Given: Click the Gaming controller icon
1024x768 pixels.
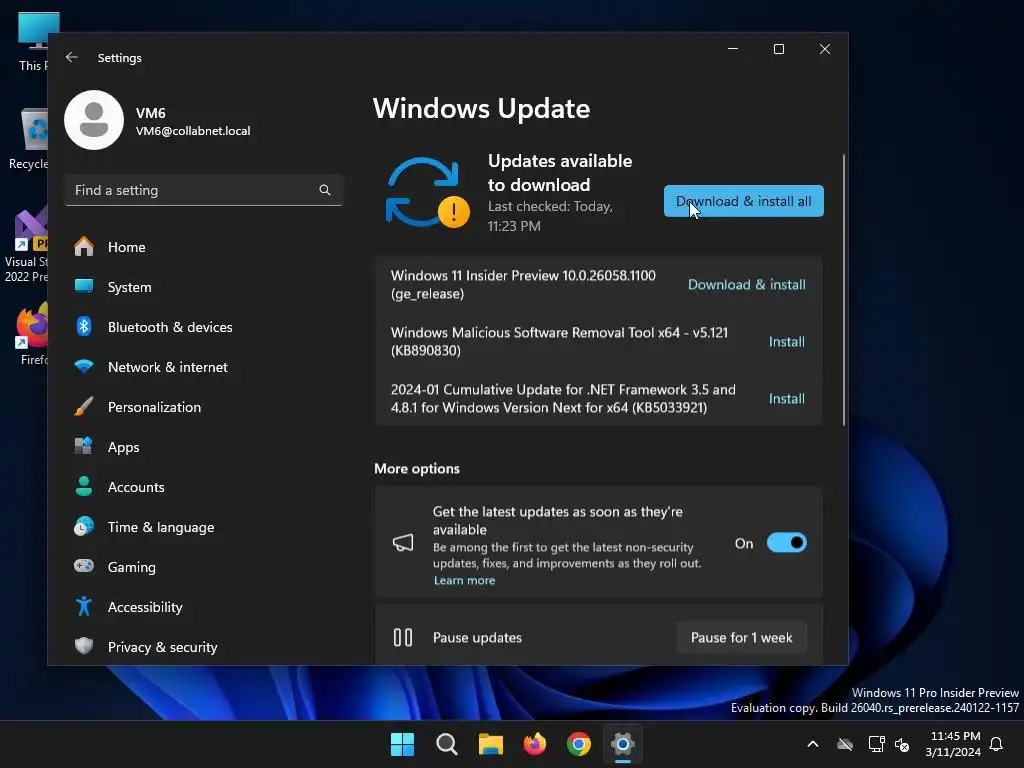Looking at the screenshot, I should (84, 566).
